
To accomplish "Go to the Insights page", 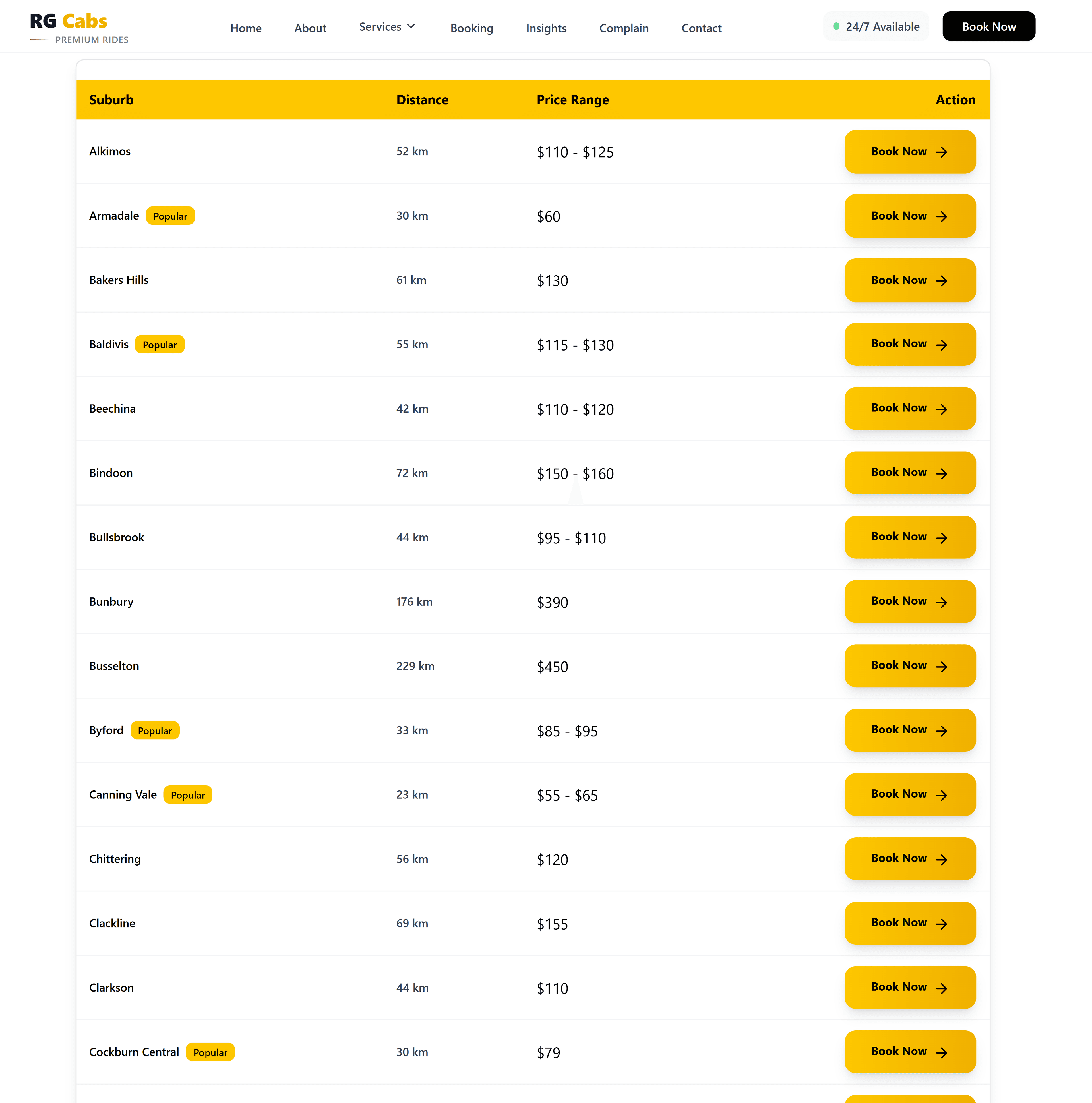I will tap(546, 28).
